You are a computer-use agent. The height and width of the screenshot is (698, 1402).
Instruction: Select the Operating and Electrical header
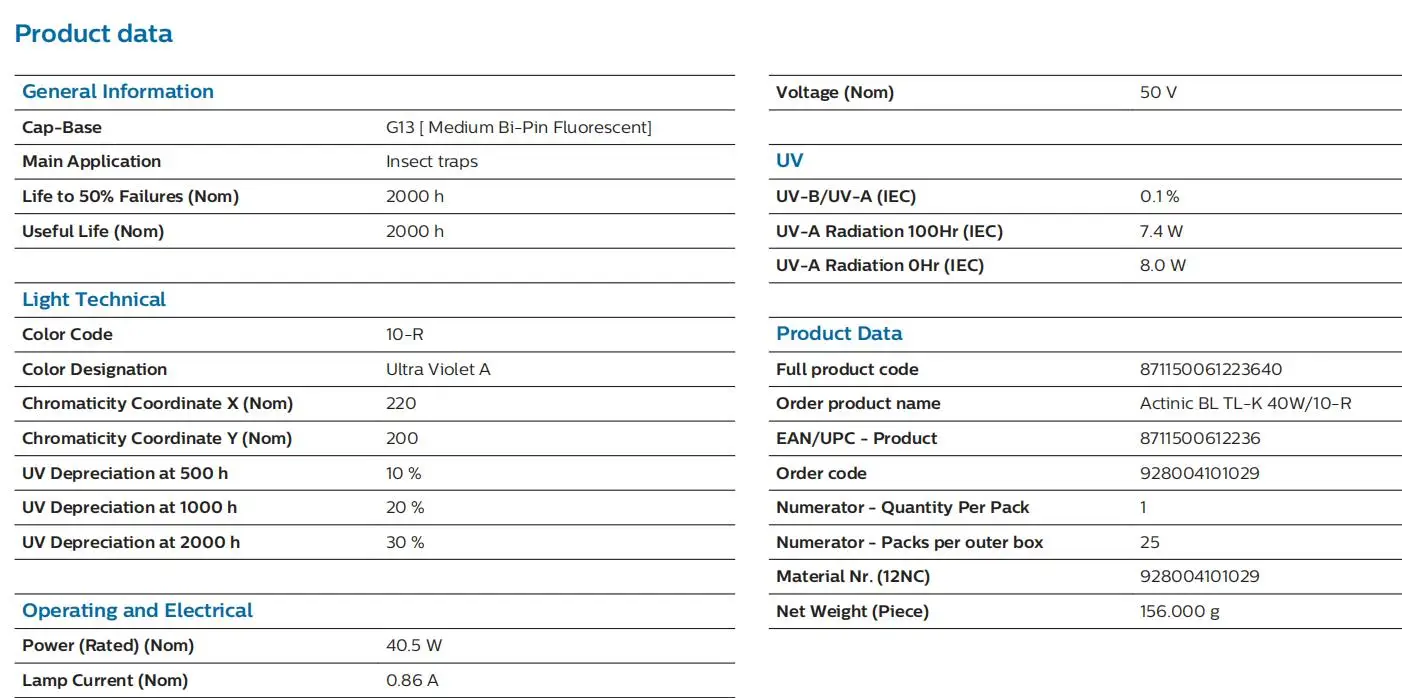[137, 610]
